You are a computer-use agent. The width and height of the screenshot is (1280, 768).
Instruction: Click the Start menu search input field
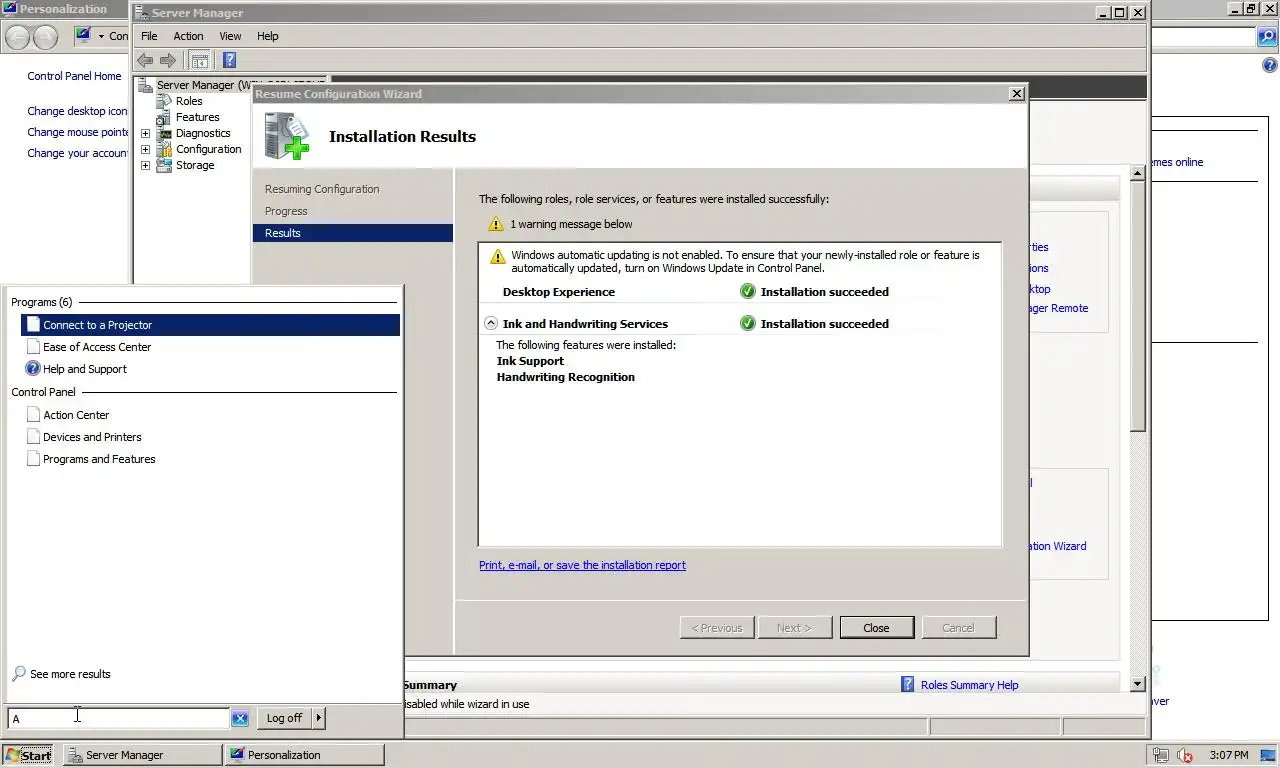click(118, 718)
